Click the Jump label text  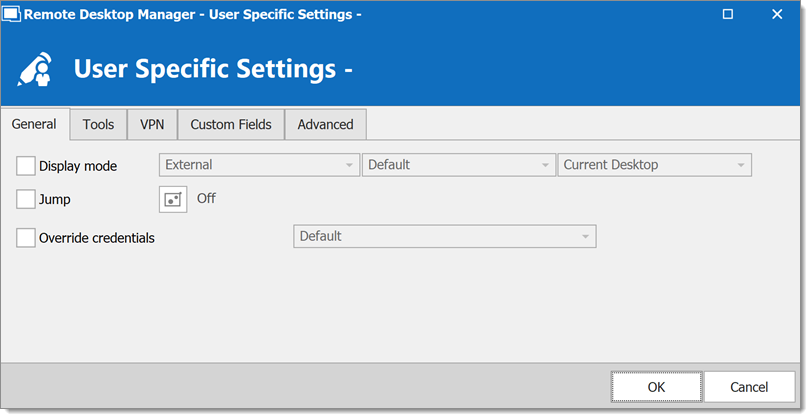pyautogui.click(x=55, y=200)
